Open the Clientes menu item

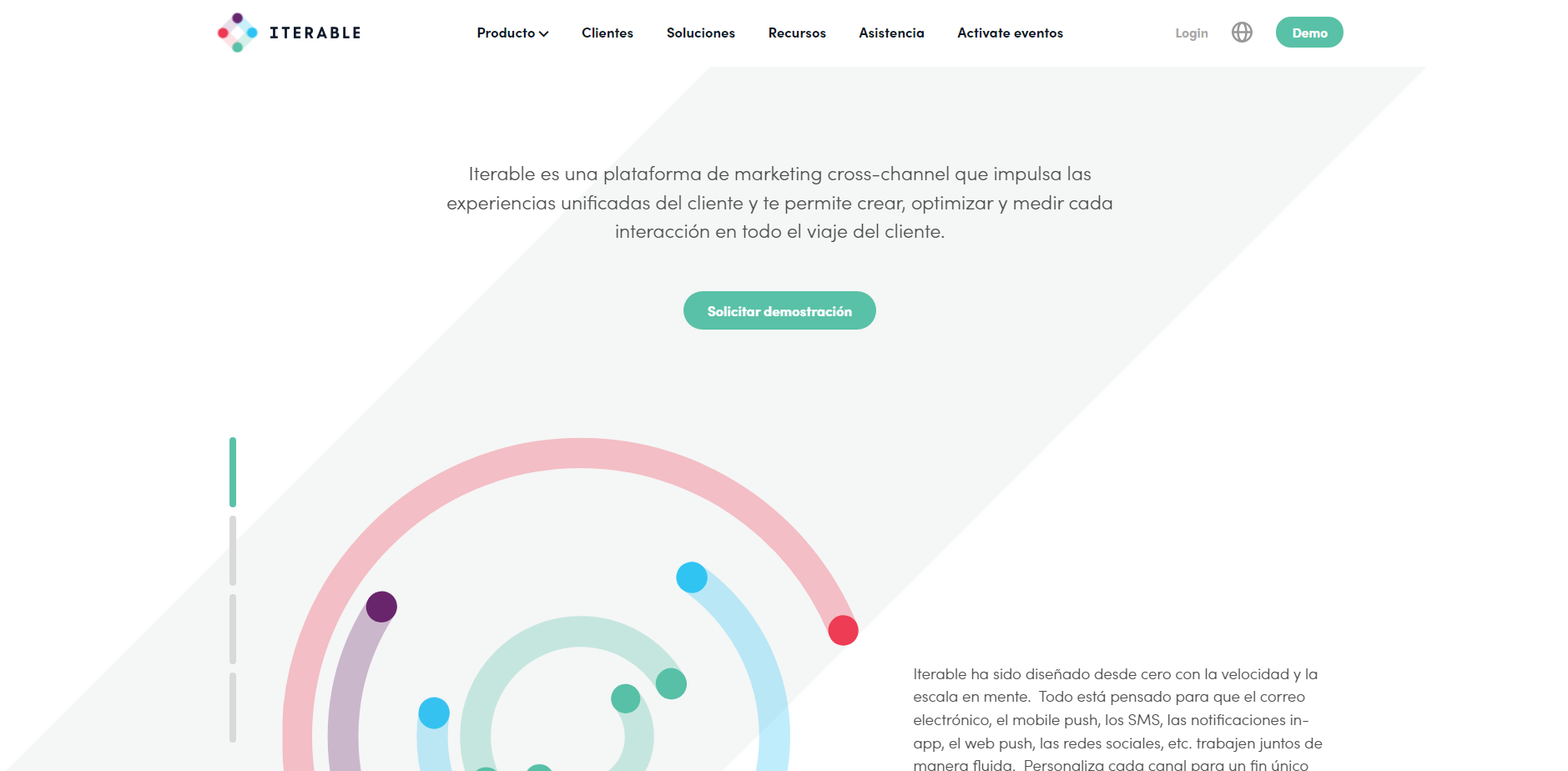tap(607, 33)
